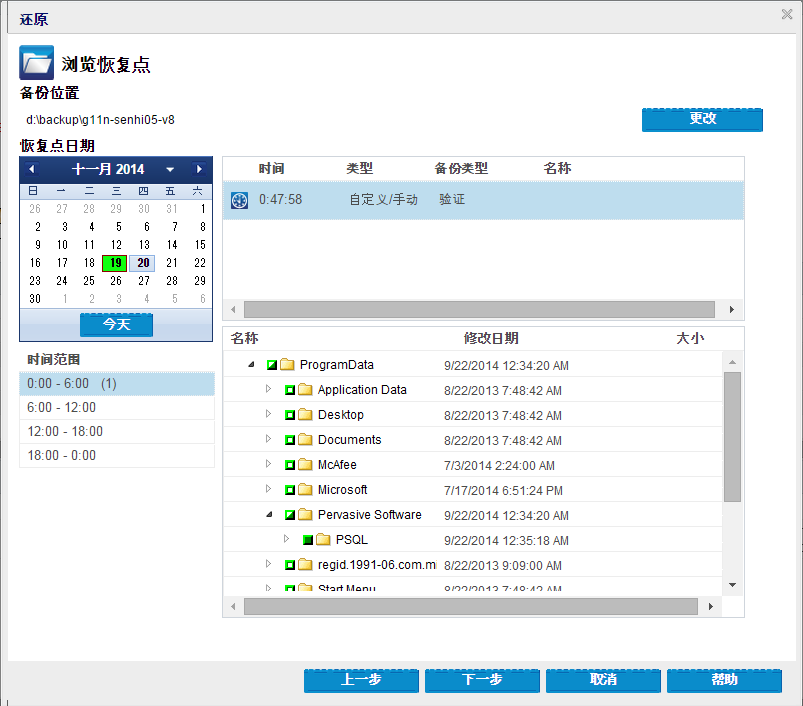The width and height of the screenshot is (803, 706).
Task: Click the ProgramData folder icon
Action: tap(287, 365)
